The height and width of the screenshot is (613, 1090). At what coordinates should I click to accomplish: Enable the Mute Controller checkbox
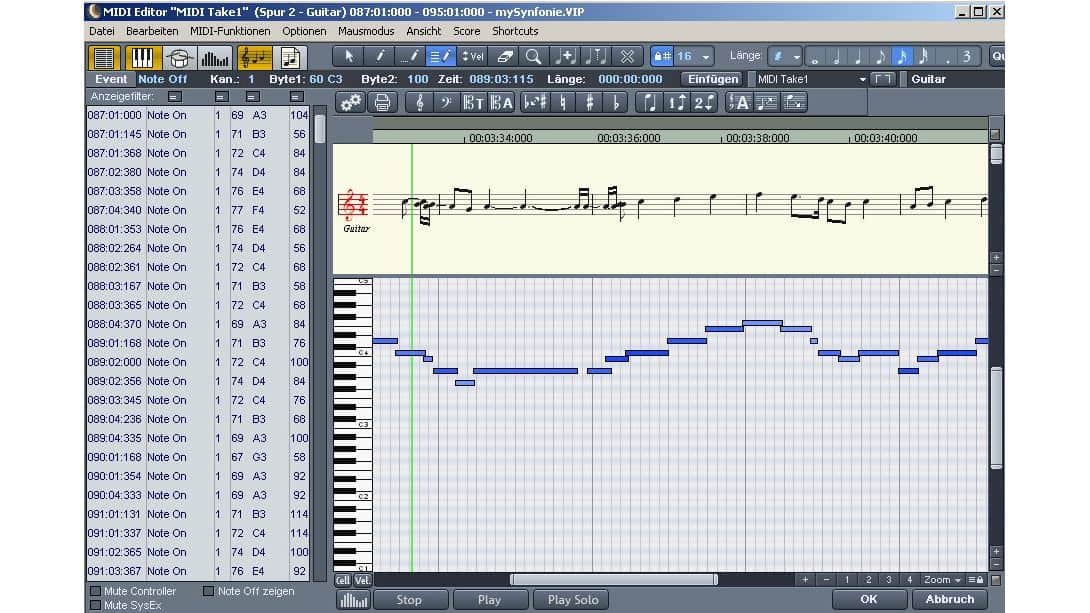click(x=94, y=592)
